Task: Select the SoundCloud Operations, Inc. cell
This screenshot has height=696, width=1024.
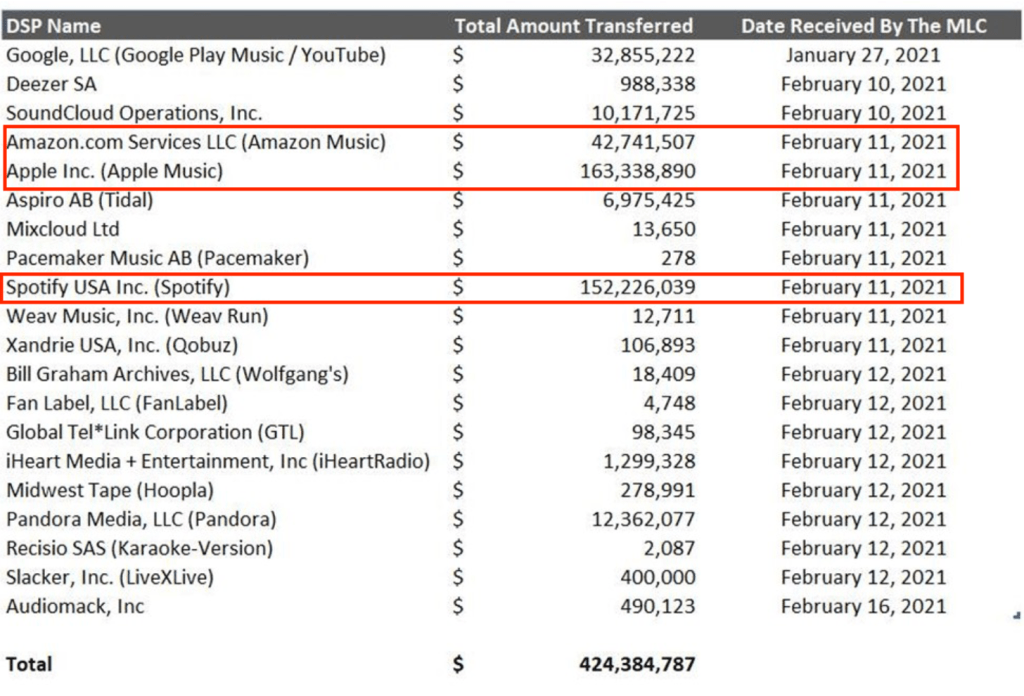Action: click(132, 113)
